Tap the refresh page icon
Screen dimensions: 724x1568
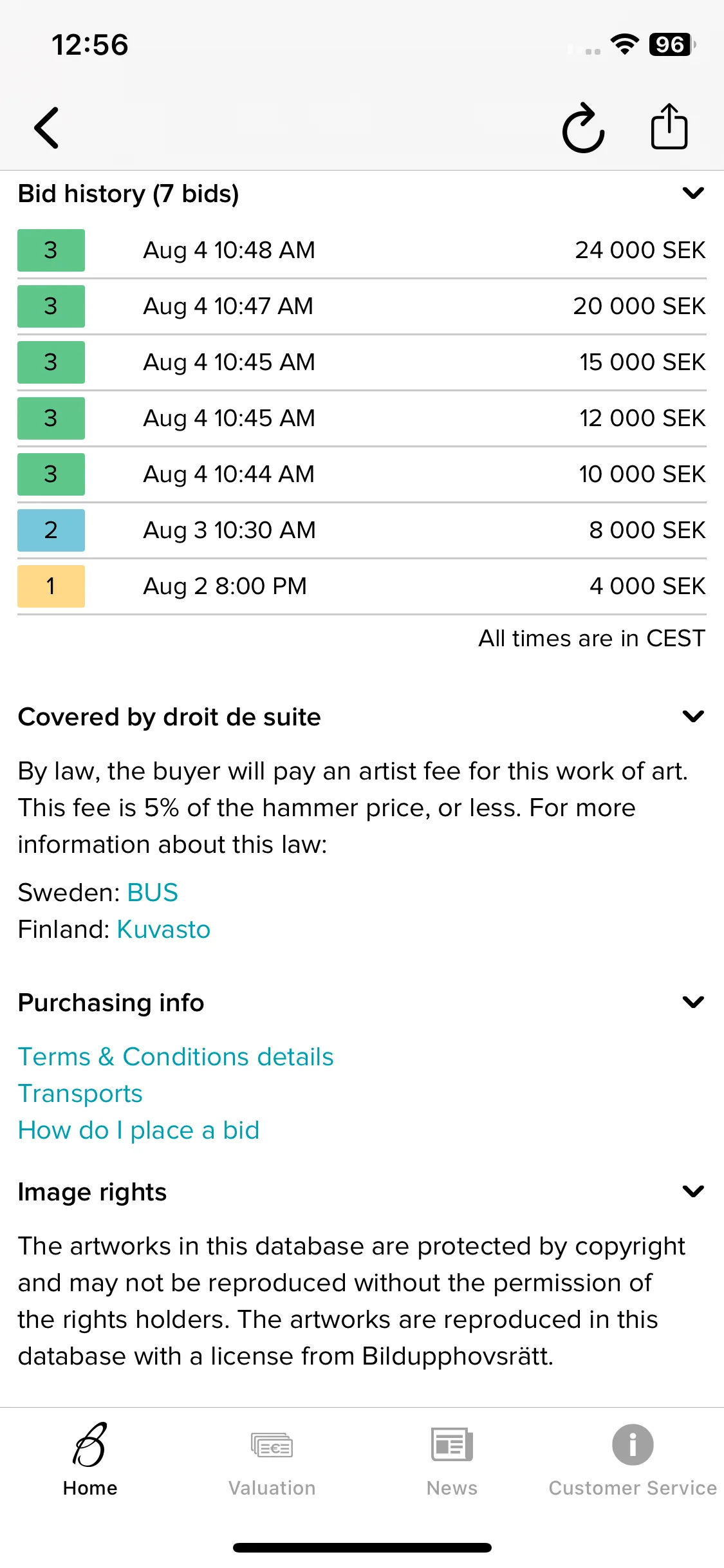coord(583,127)
